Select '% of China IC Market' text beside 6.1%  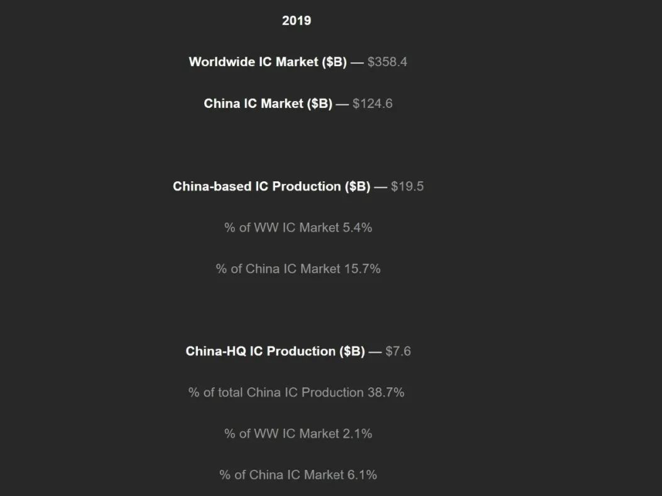[279, 474]
